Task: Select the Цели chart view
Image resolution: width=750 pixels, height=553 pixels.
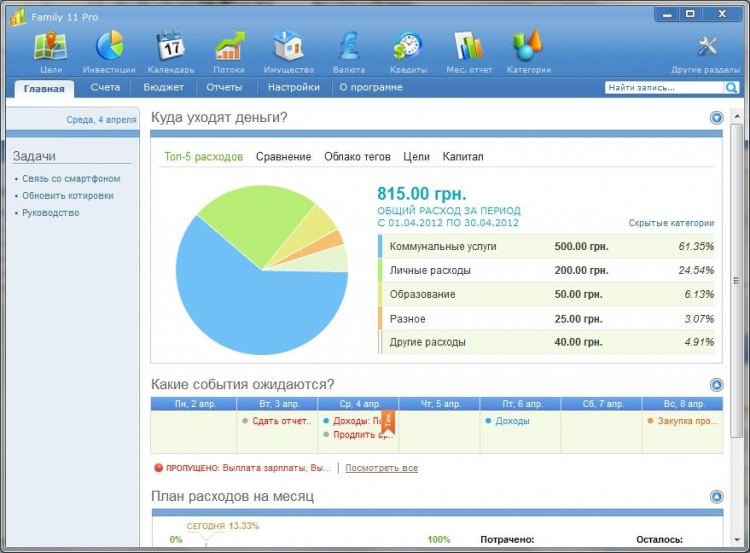Action: point(416,157)
